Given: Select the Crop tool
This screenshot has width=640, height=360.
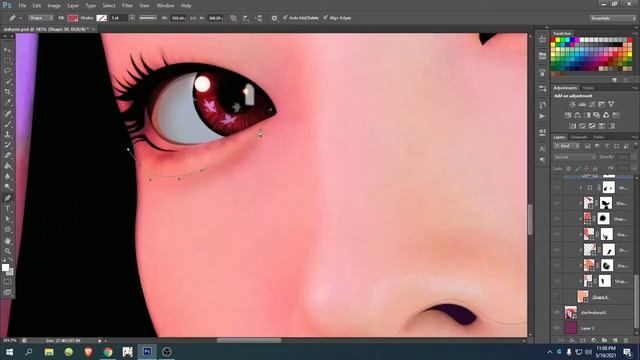Looking at the screenshot, I should (x=7, y=91).
